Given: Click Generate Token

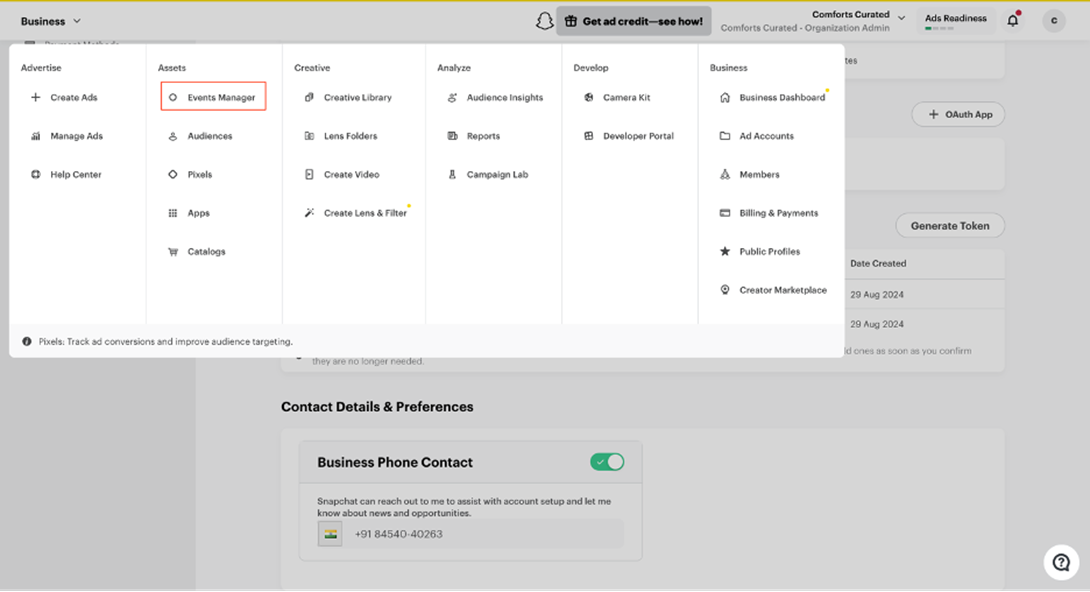Looking at the screenshot, I should tap(950, 226).
